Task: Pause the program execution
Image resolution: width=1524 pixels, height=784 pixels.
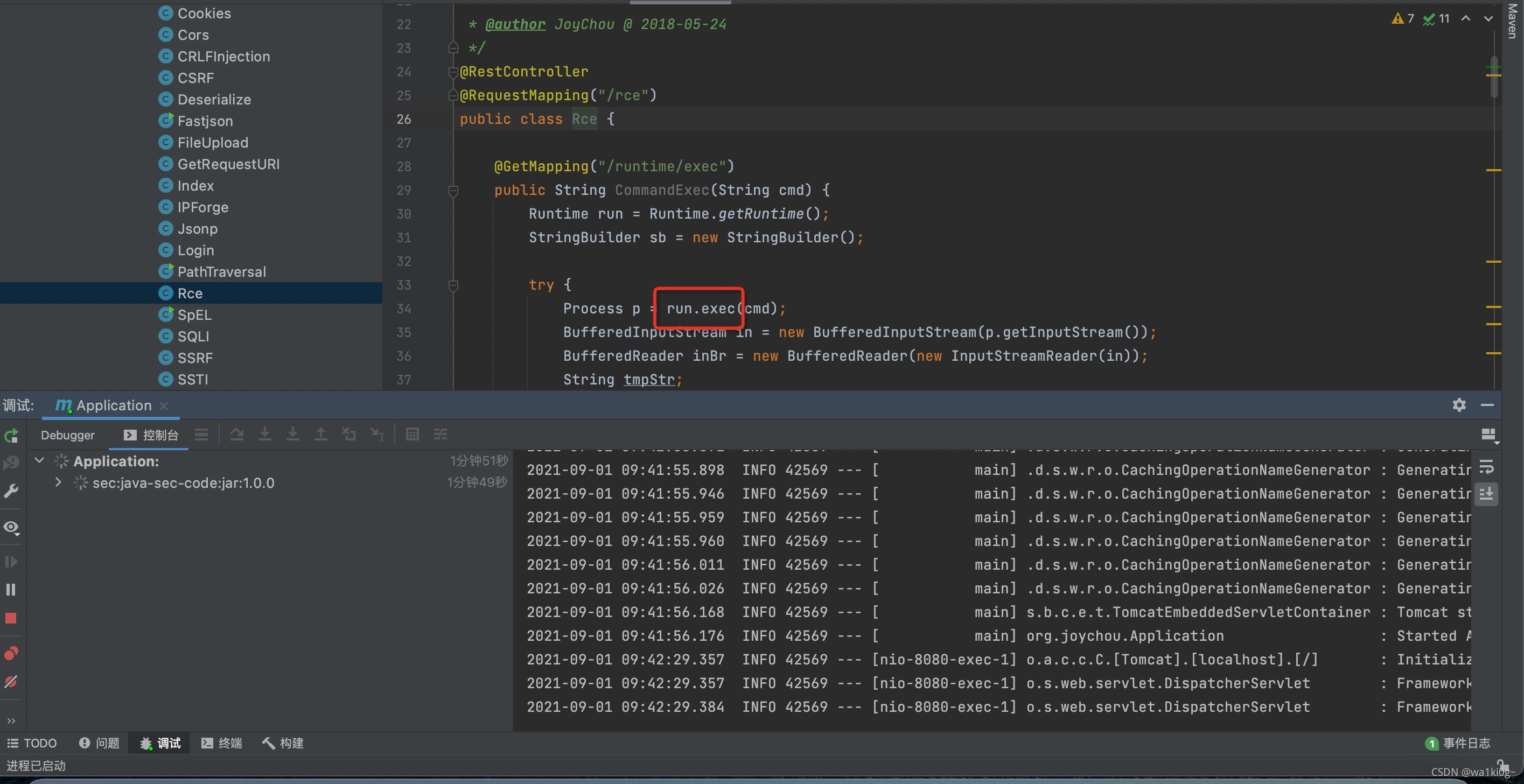Action: tap(11, 589)
